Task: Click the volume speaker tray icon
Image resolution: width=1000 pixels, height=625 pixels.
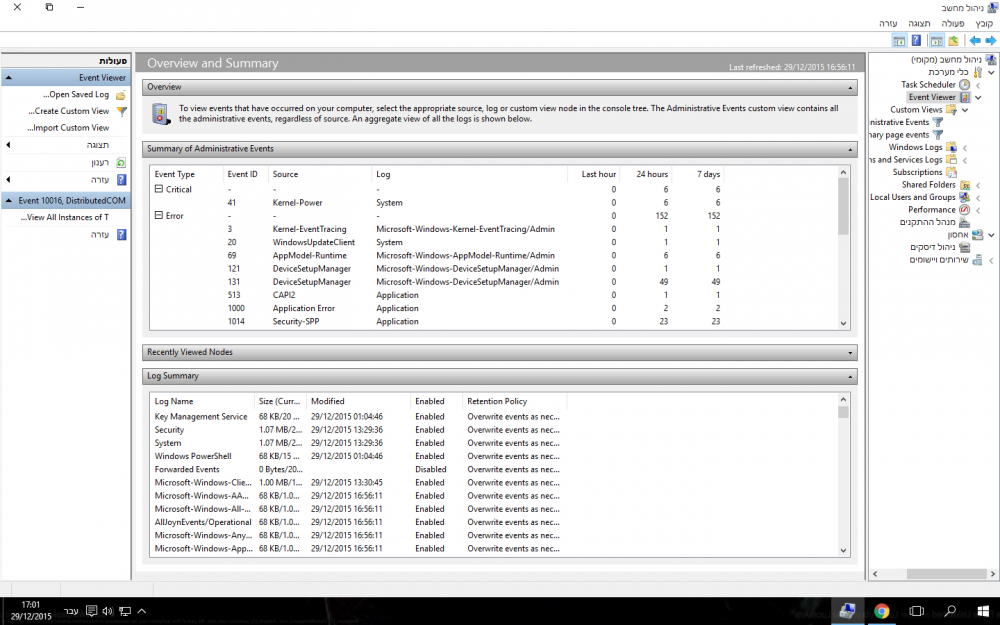Action: 108,611
